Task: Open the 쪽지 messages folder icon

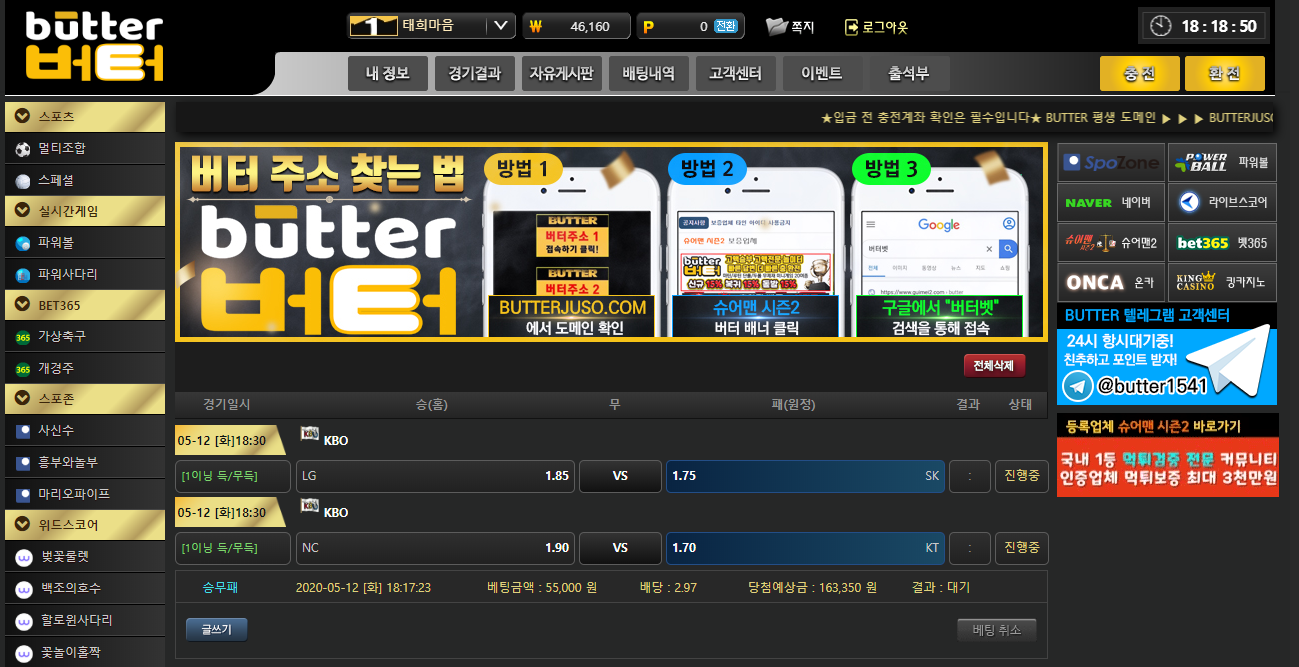Action: (x=777, y=27)
